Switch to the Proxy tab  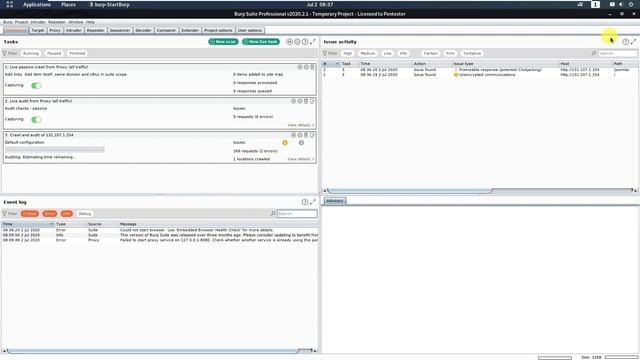[x=55, y=30]
